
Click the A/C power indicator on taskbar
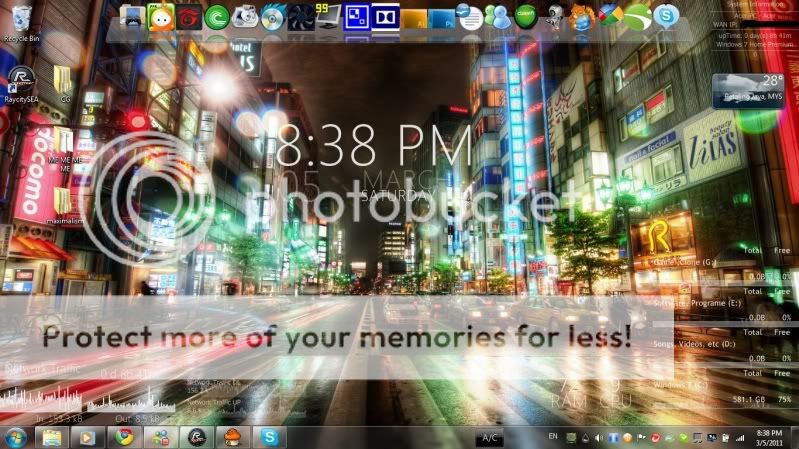[490, 438]
